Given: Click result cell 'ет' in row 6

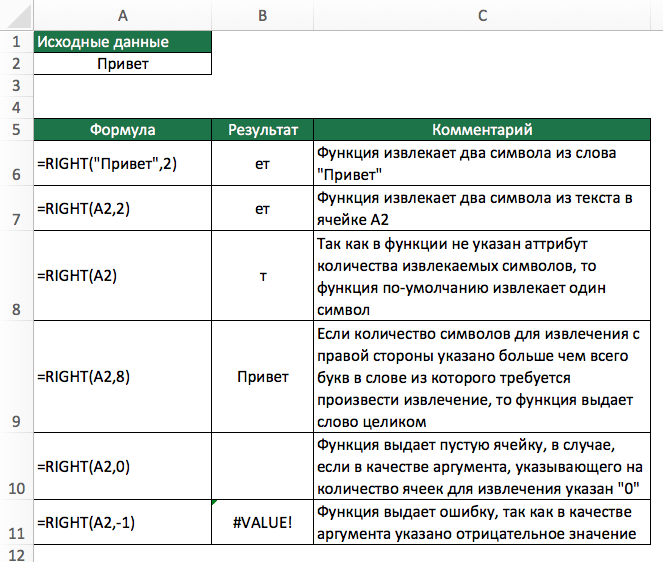Looking at the screenshot, I should [263, 163].
